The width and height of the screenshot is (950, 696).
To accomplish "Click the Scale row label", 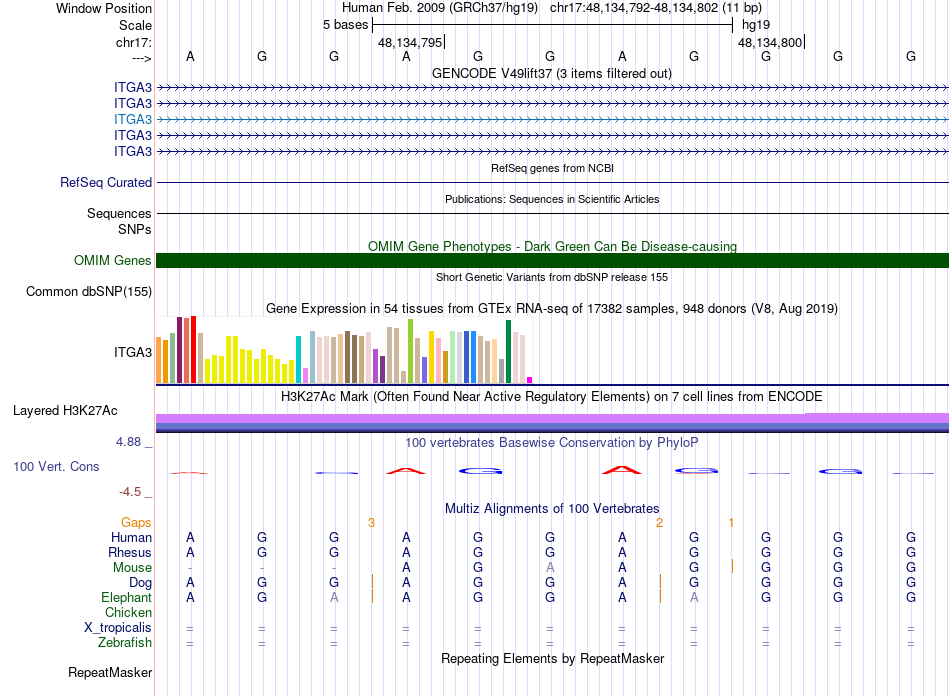I will pyautogui.click(x=135, y=25).
